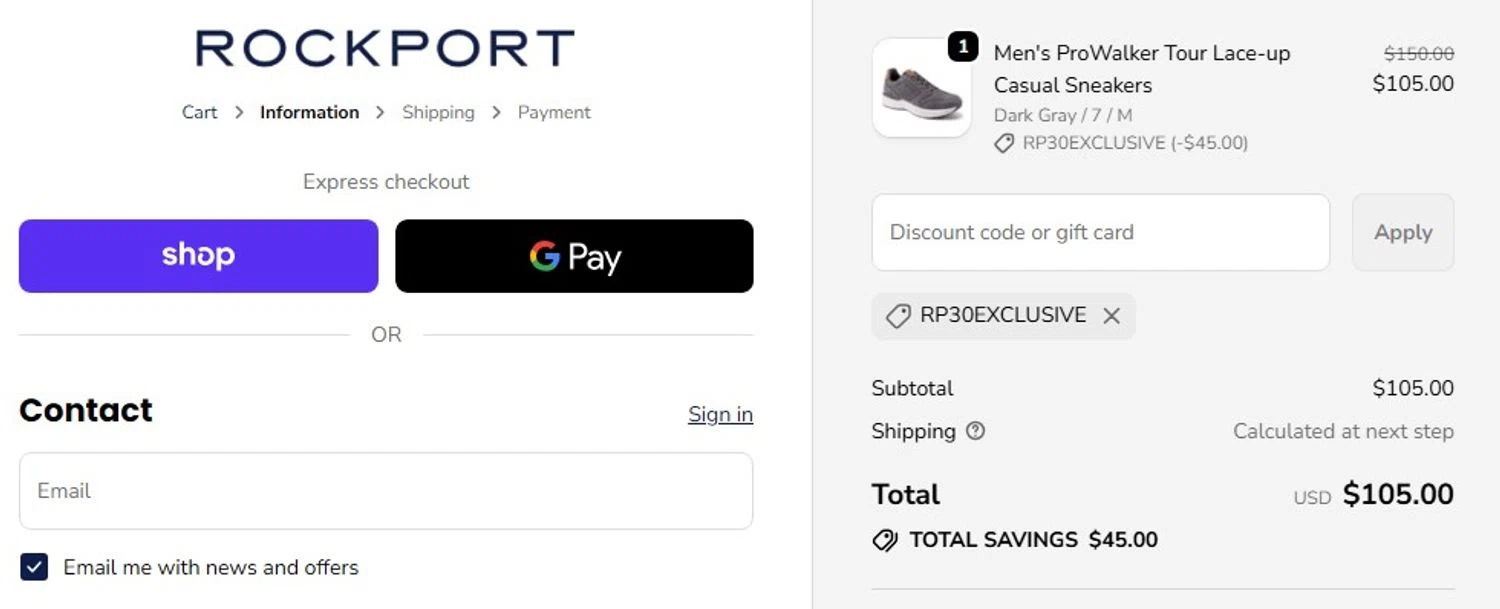Pay with Google Pay express checkout

574,256
